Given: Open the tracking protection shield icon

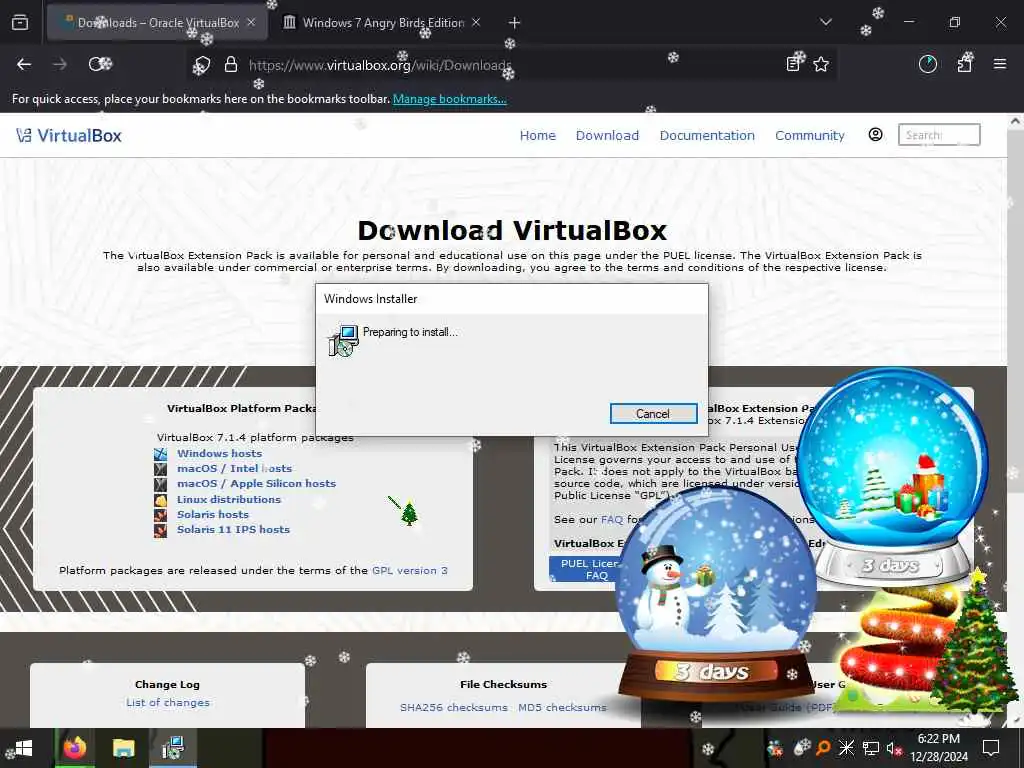Looking at the screenshot, I should (x=201, y=65).
